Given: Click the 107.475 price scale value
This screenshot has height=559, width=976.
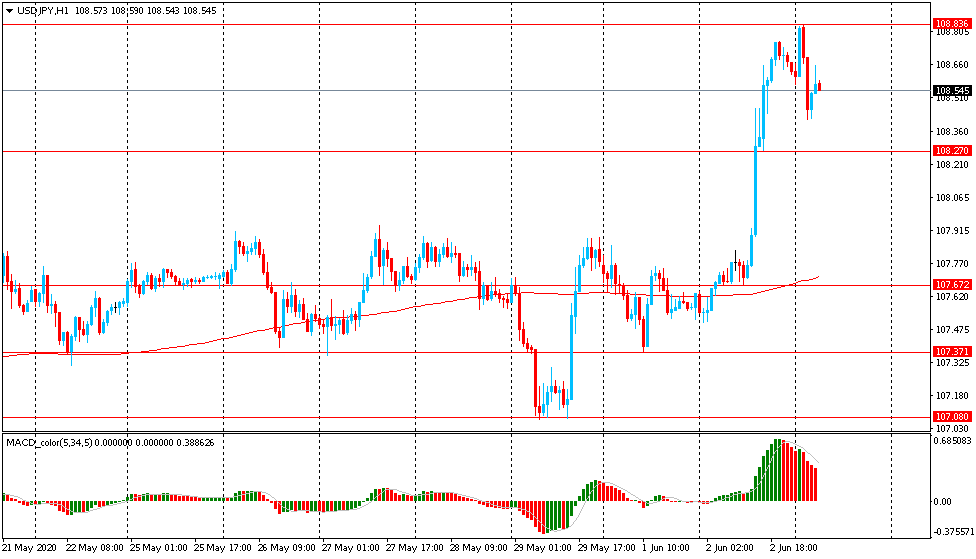Looking at the screenshot, I should point(952,329).
